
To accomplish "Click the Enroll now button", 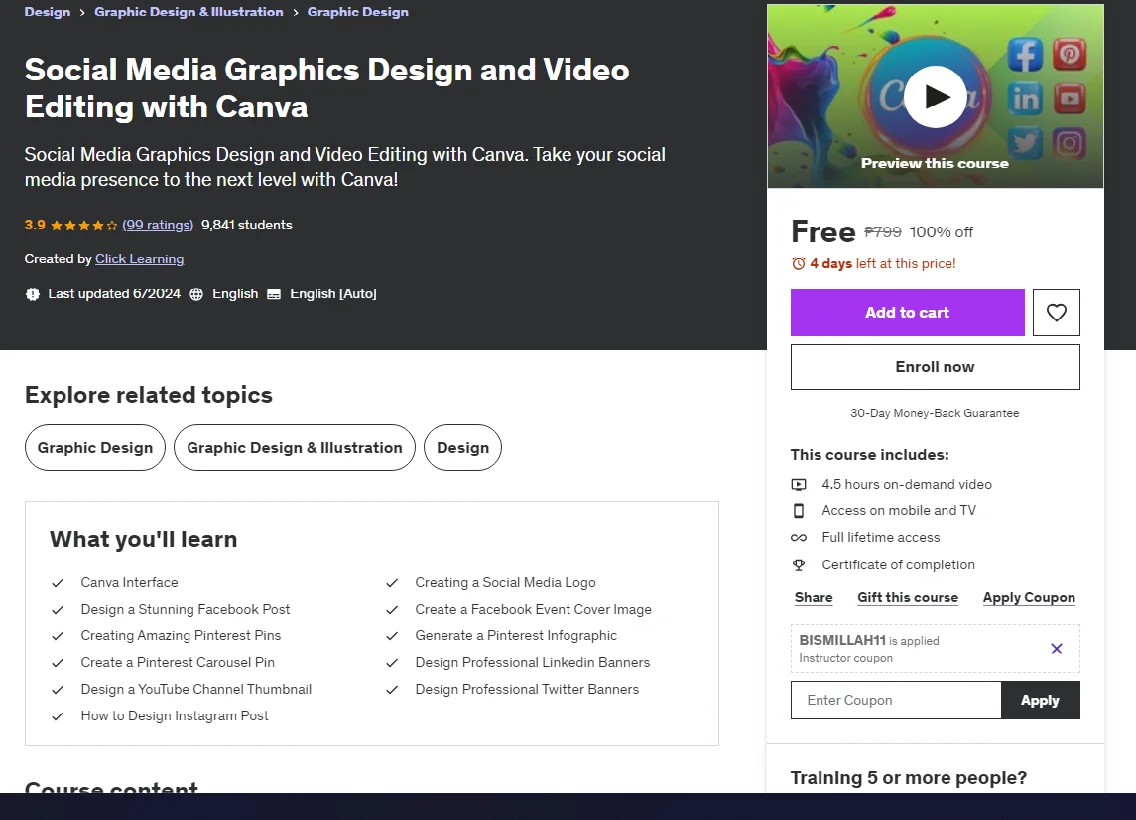I will click(935, 367).
